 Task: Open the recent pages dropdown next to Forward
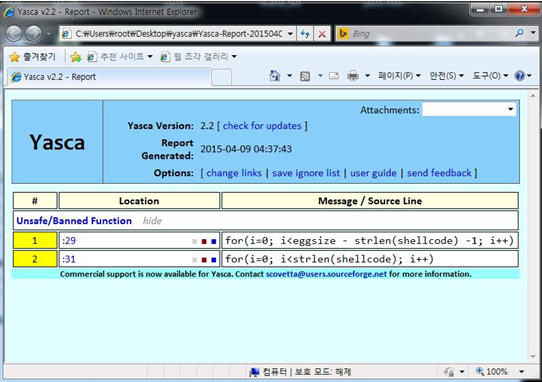[x=49, y=34]
